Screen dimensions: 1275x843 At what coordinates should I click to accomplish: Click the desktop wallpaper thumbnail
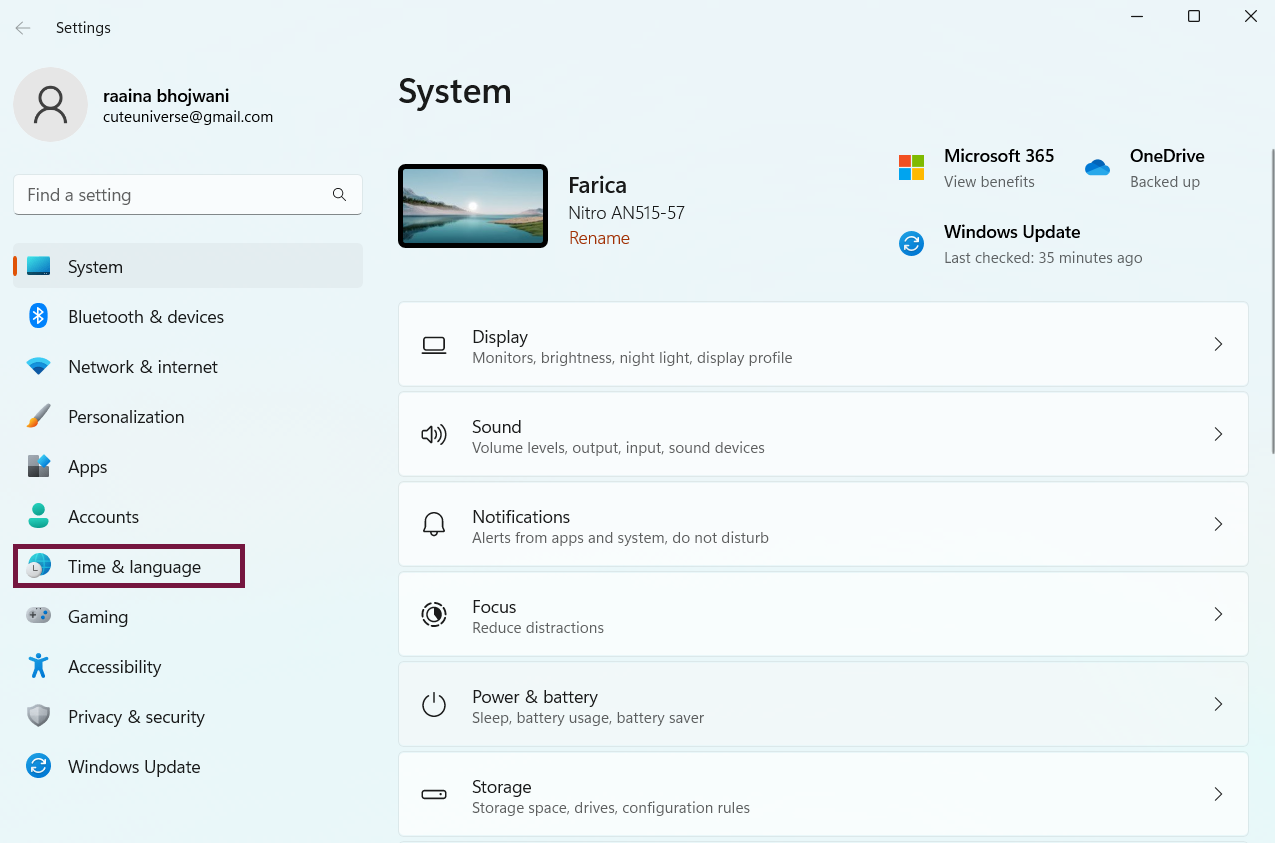(473, 206)
